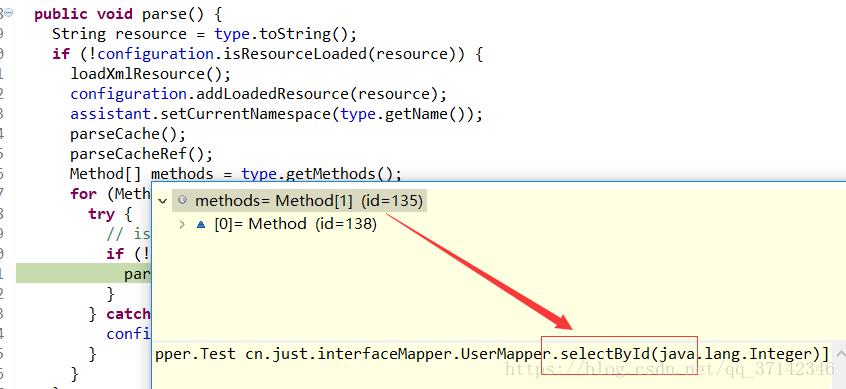The height and width of the screenshot is (389, 846).
Task: Click the 'for (Meth' loop line
Action: (110, 194)
